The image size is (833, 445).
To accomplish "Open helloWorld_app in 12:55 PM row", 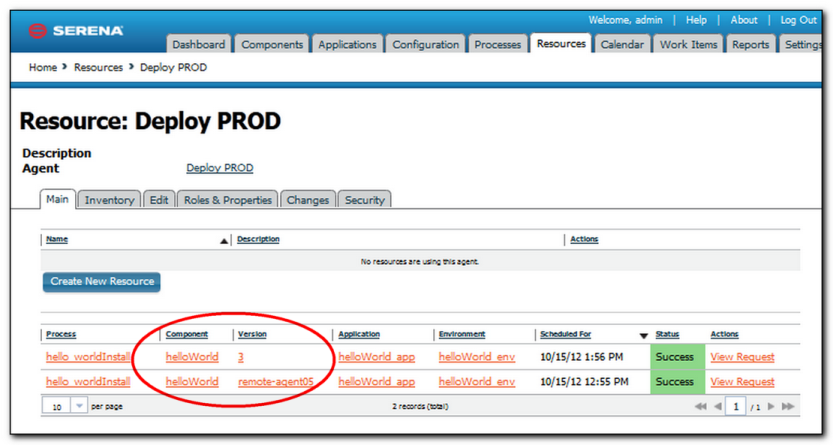I will tap(377, 382).
